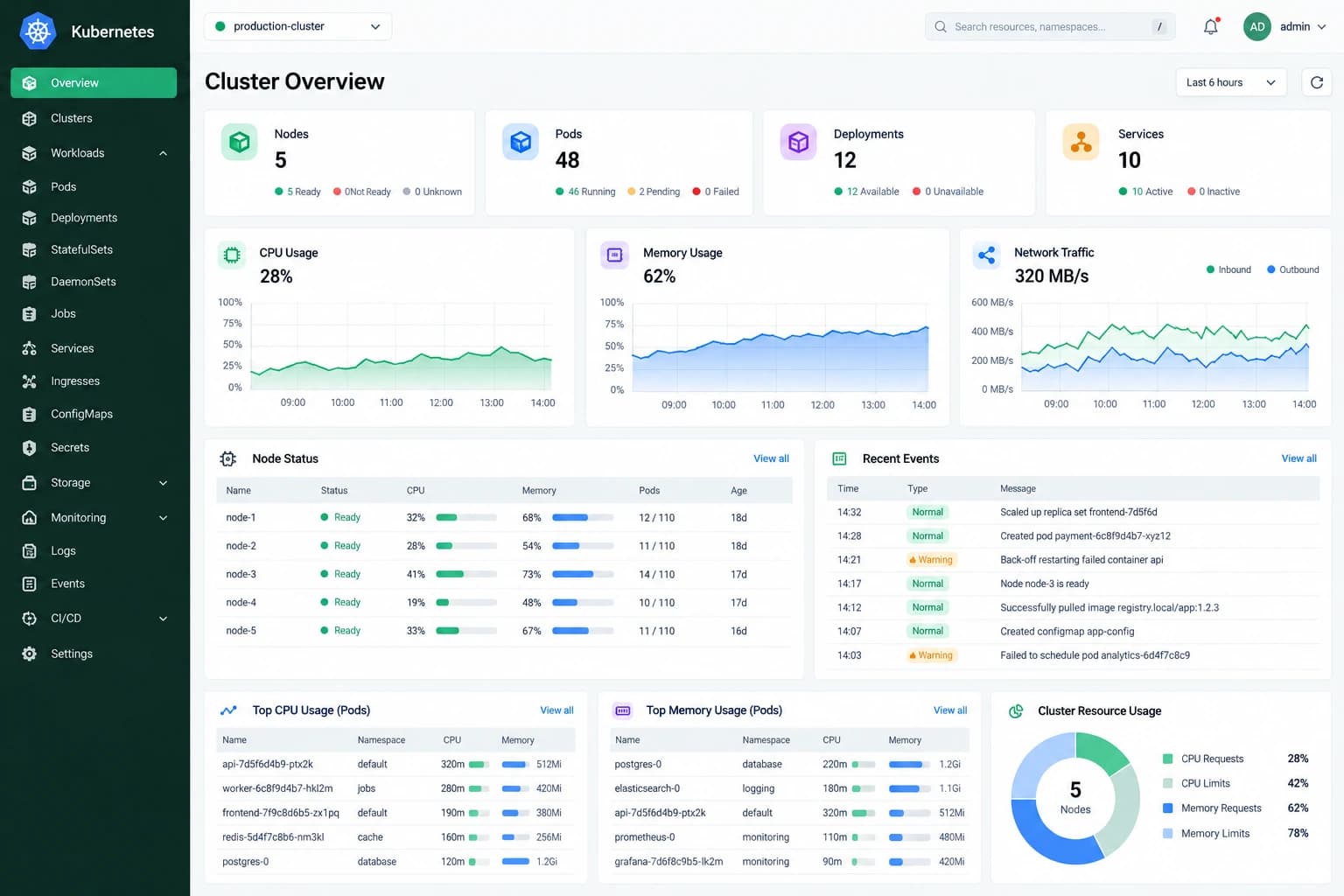Image resolution: width=1344 pixels, height=896 pixels.
Task: Click the AD user avatar
Action: (1257, 27)
